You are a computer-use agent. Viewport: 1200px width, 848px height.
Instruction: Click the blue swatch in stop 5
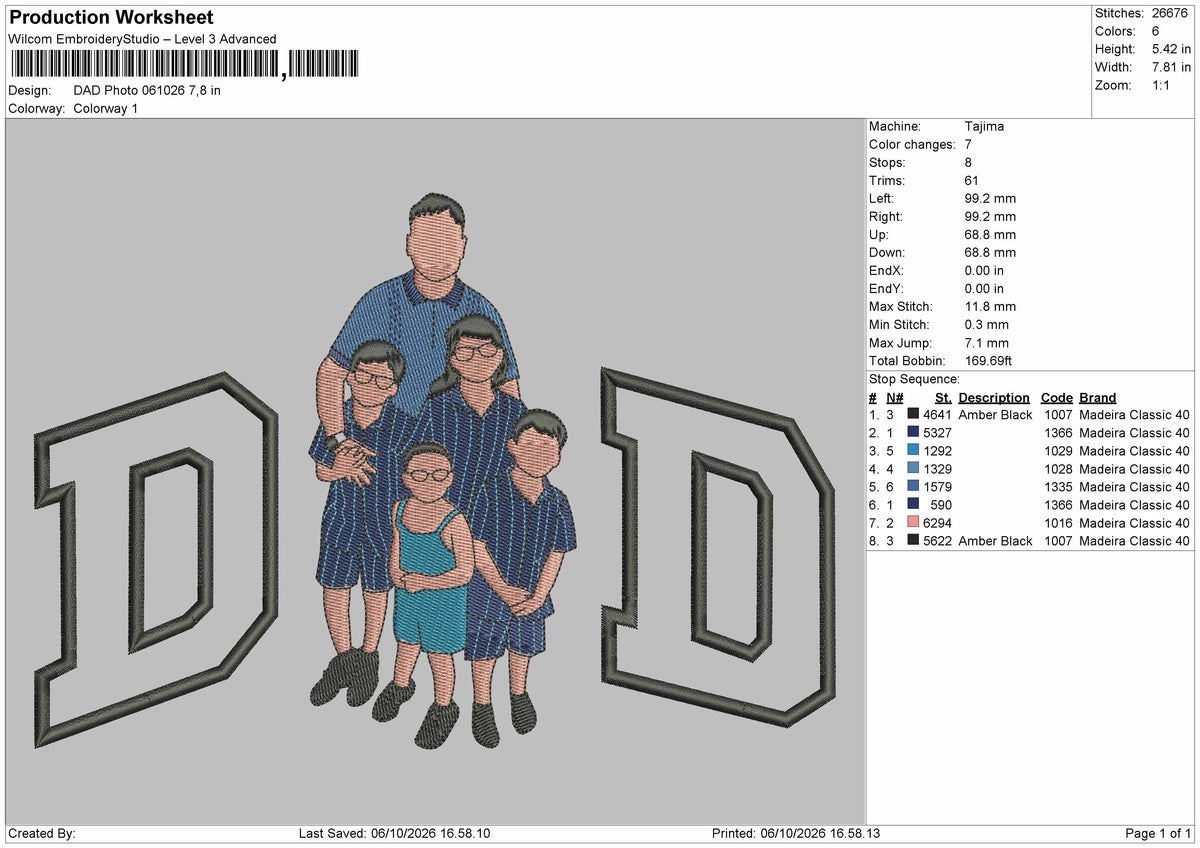pos(913,487)
